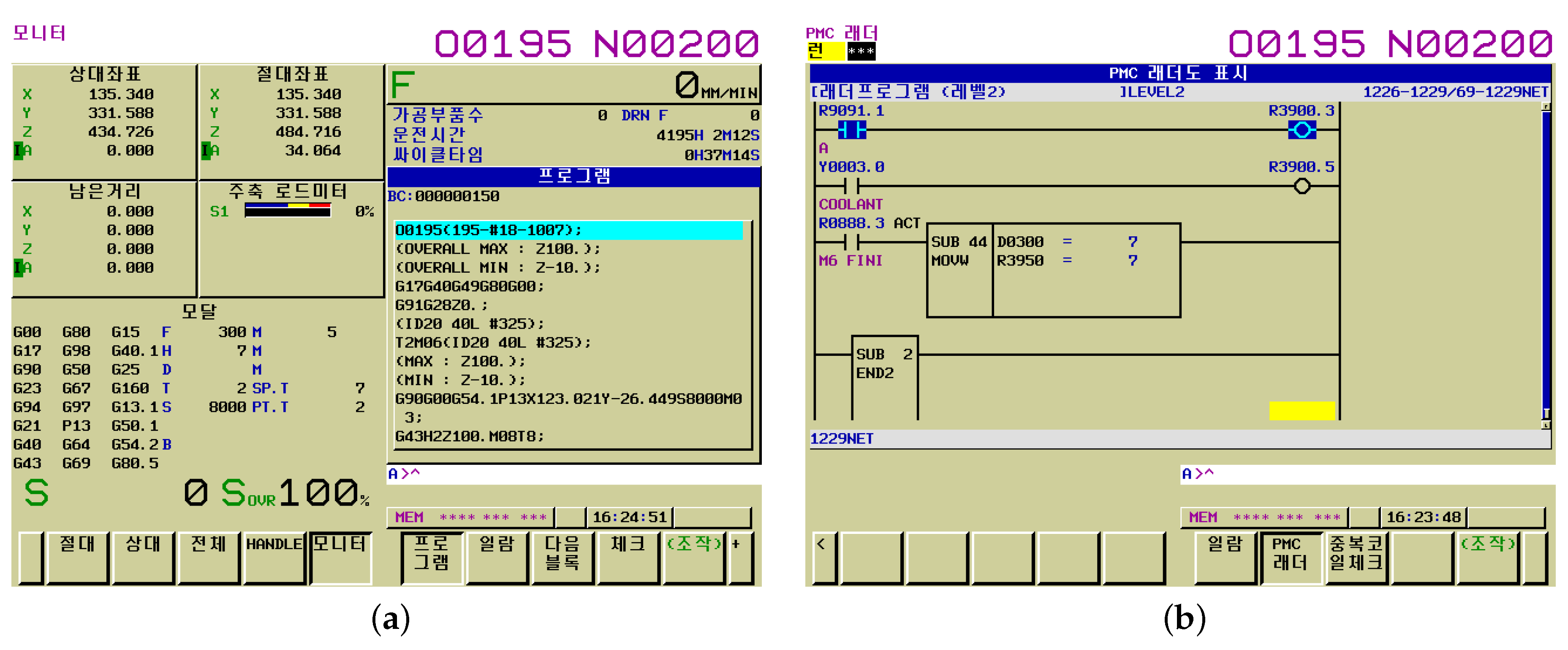This screenshot has width=1568, height=650.
Task: Click the R0888.3 M6 FINI contact
Action: click(852, 241)
